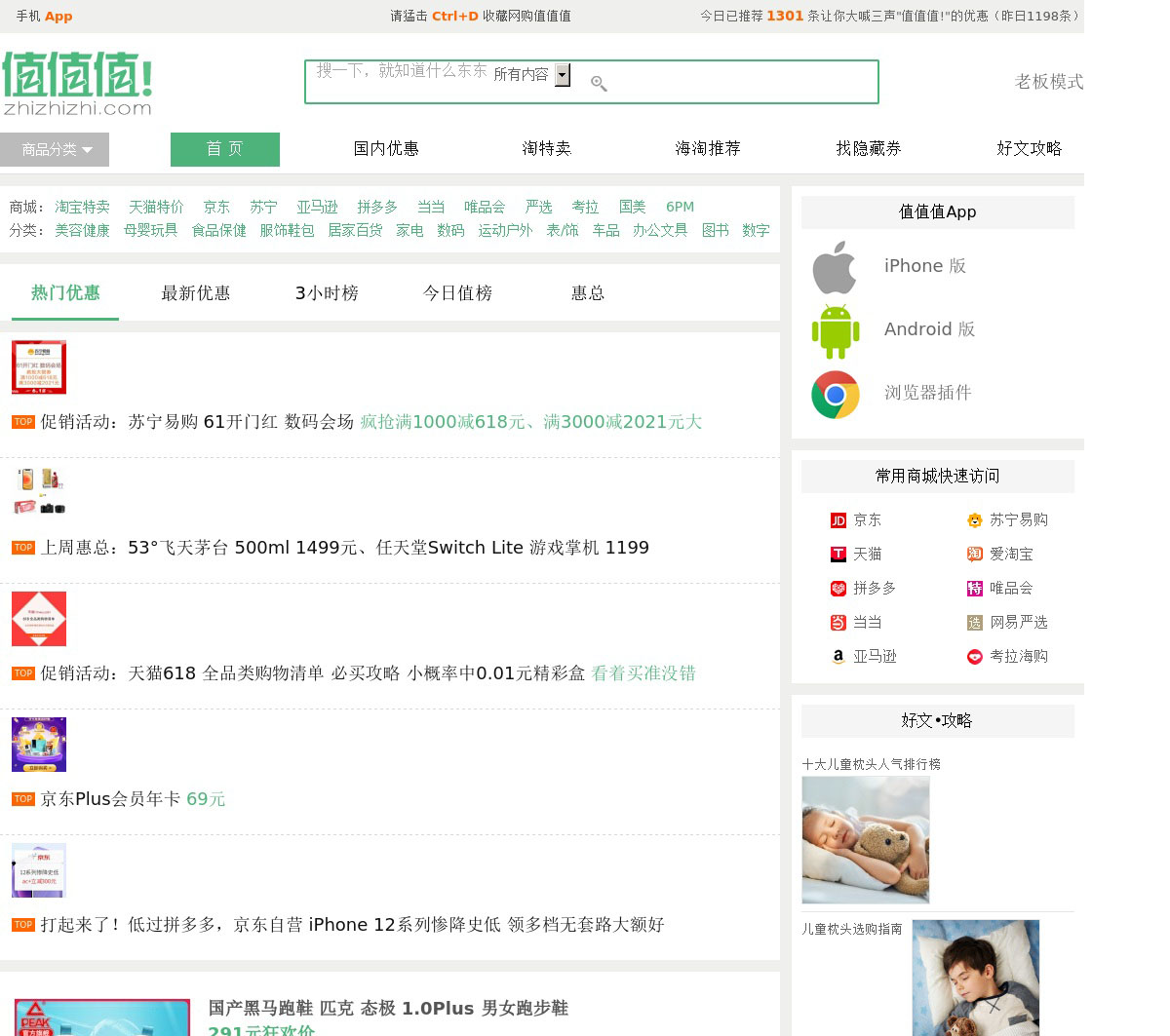Click the 值值值 site logo
1170x1036 pixels.
coord(77,84)
